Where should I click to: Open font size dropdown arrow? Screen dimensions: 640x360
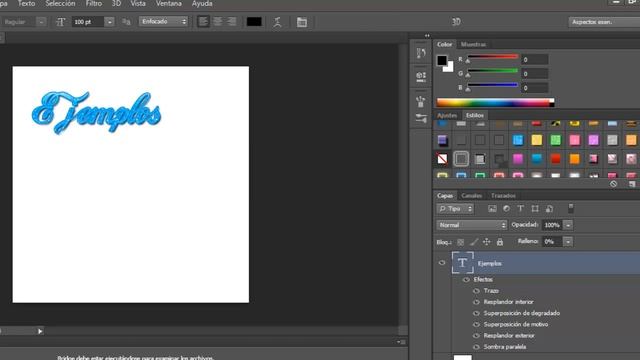(x=109, y=22)
